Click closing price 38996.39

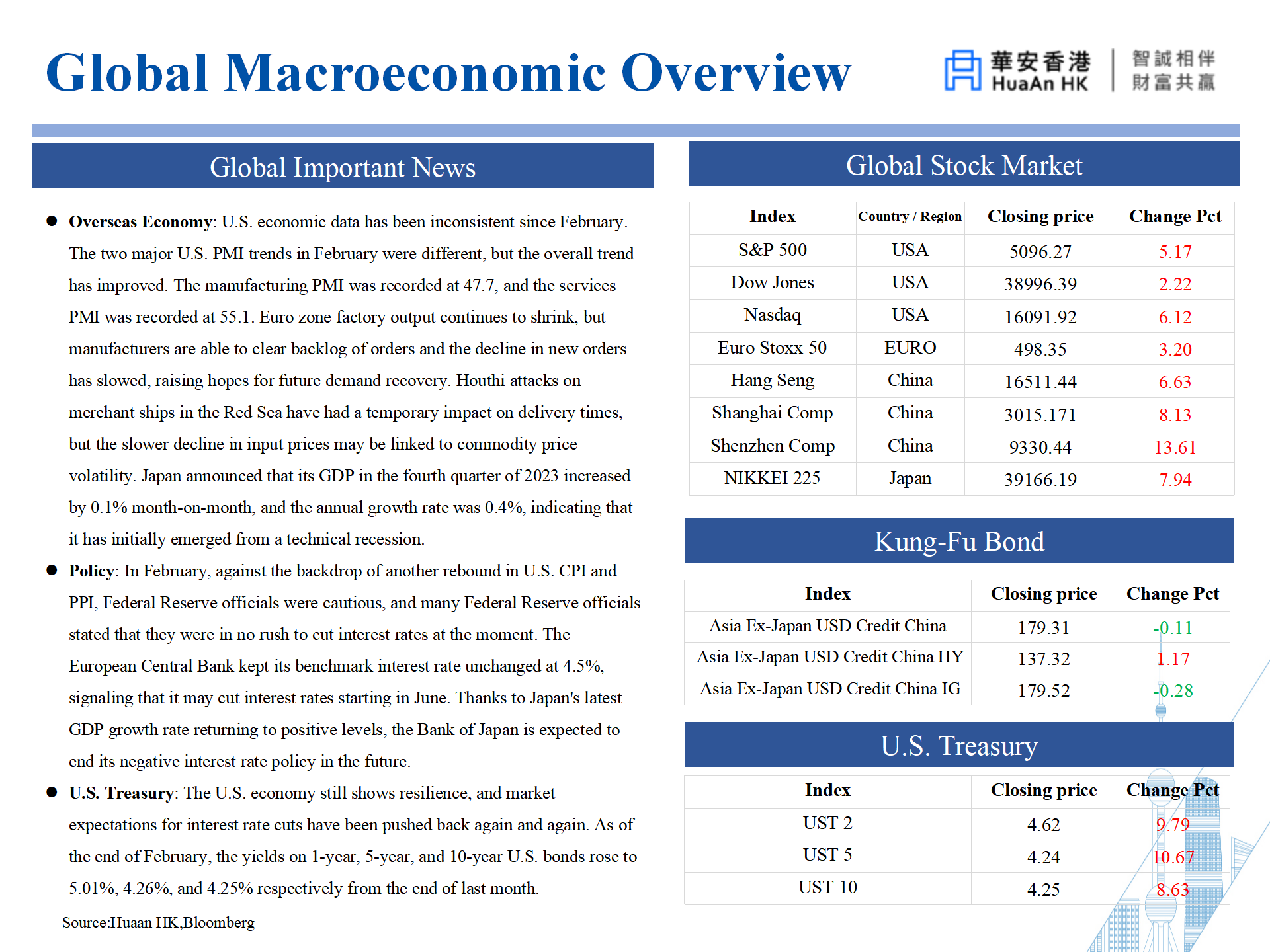click(x=1040, y=284)
